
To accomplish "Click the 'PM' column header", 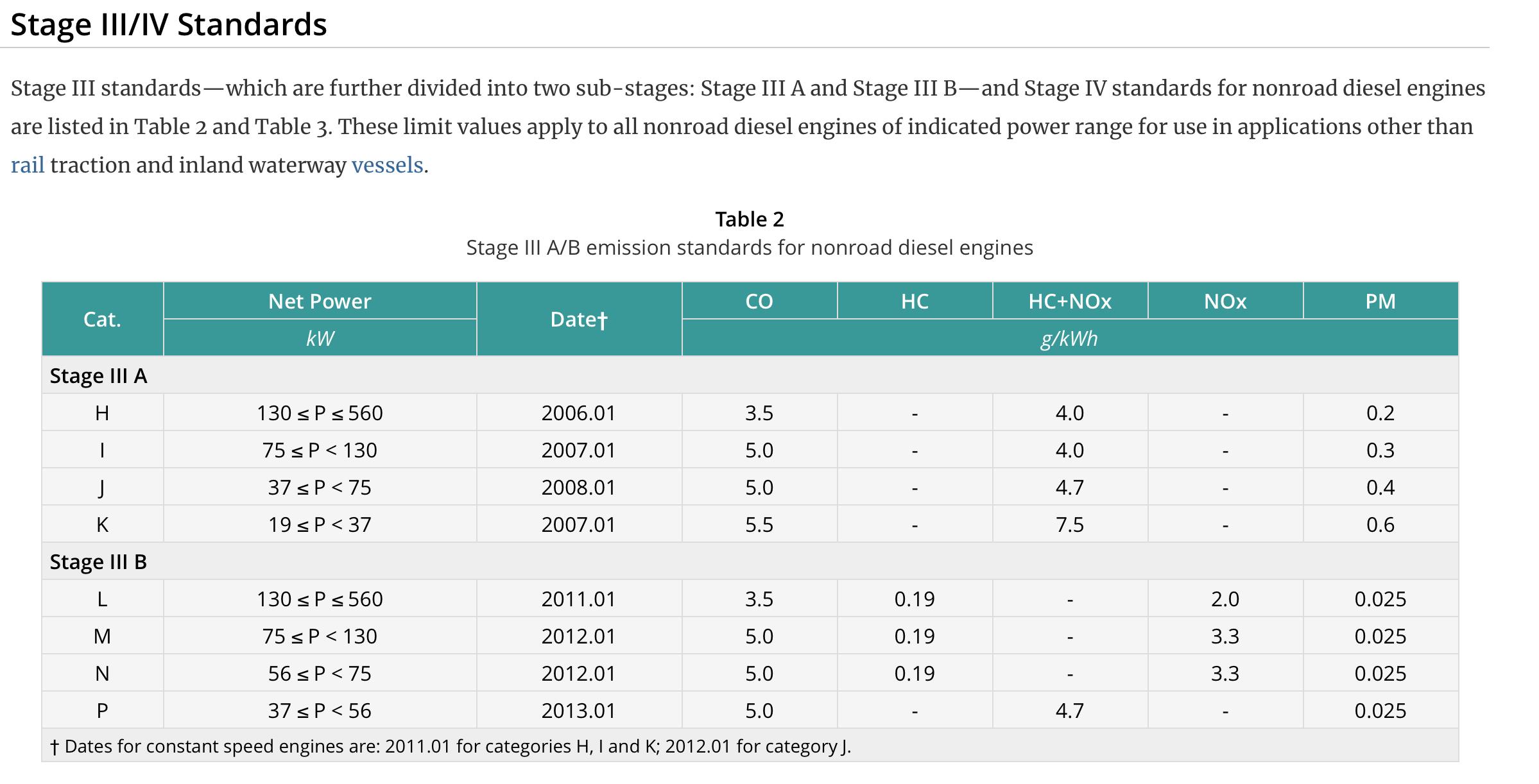I will point(1380,301).
